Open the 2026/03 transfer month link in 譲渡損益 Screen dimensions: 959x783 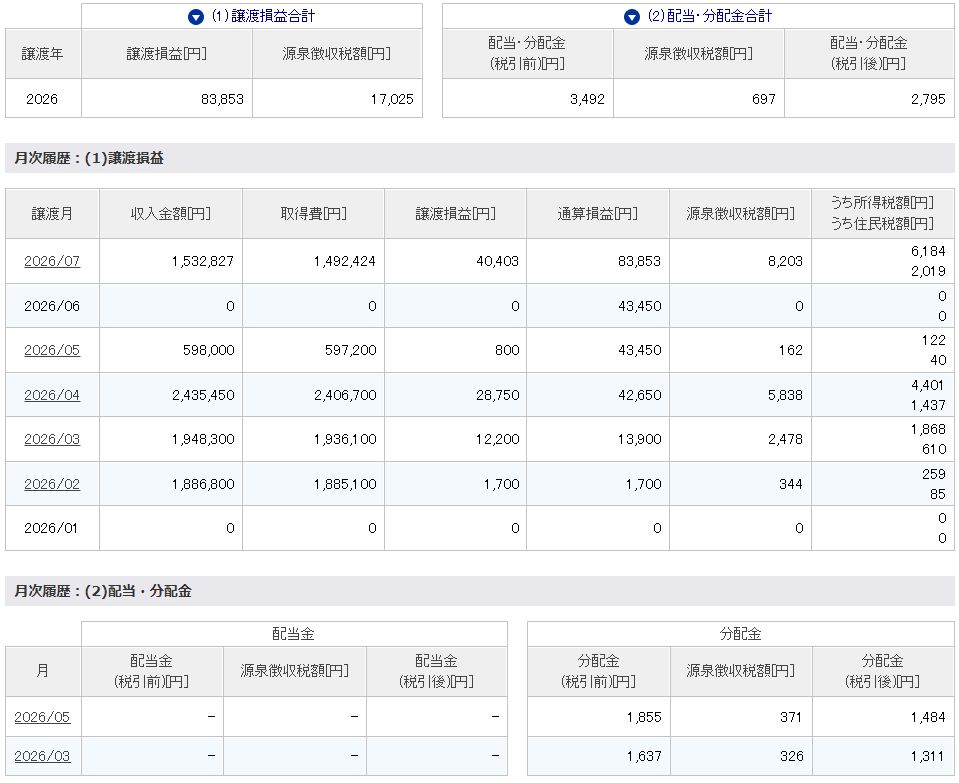click(x=52, y=439)
